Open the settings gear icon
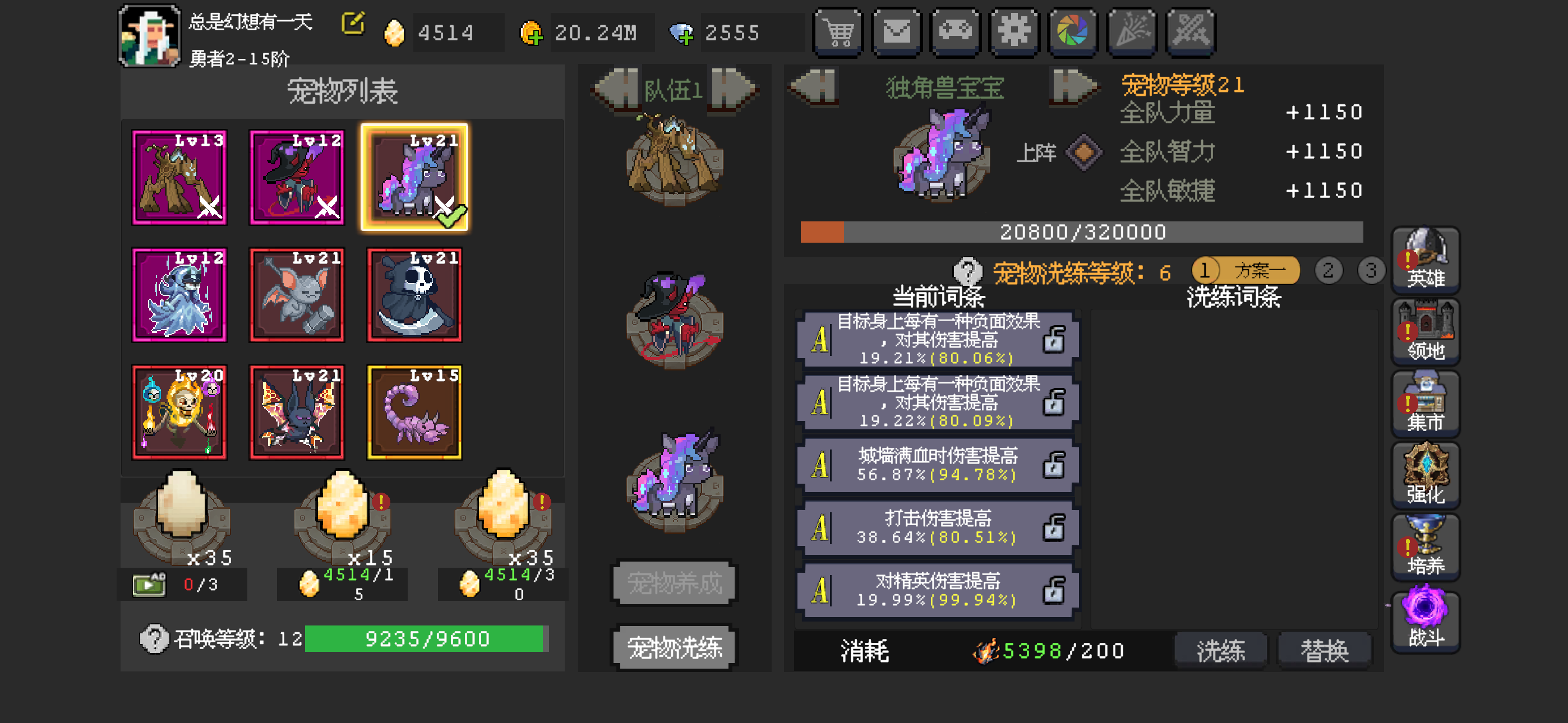Screen dimensions: 1568x723 1014,31
